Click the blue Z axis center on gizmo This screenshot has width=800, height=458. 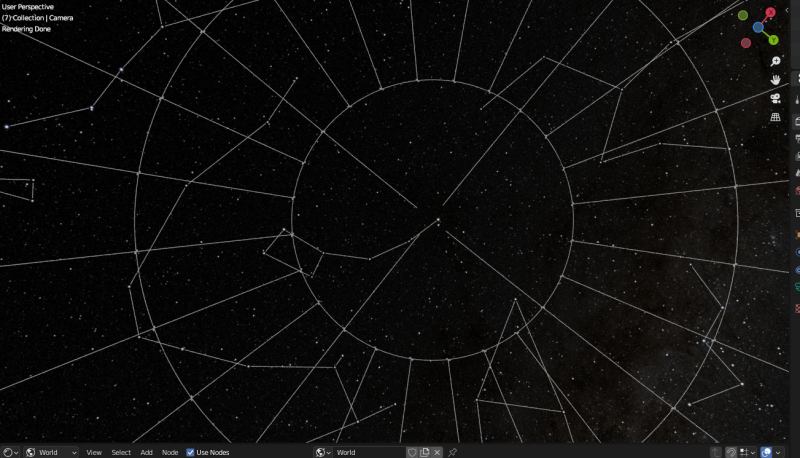[x=759, y=28]
